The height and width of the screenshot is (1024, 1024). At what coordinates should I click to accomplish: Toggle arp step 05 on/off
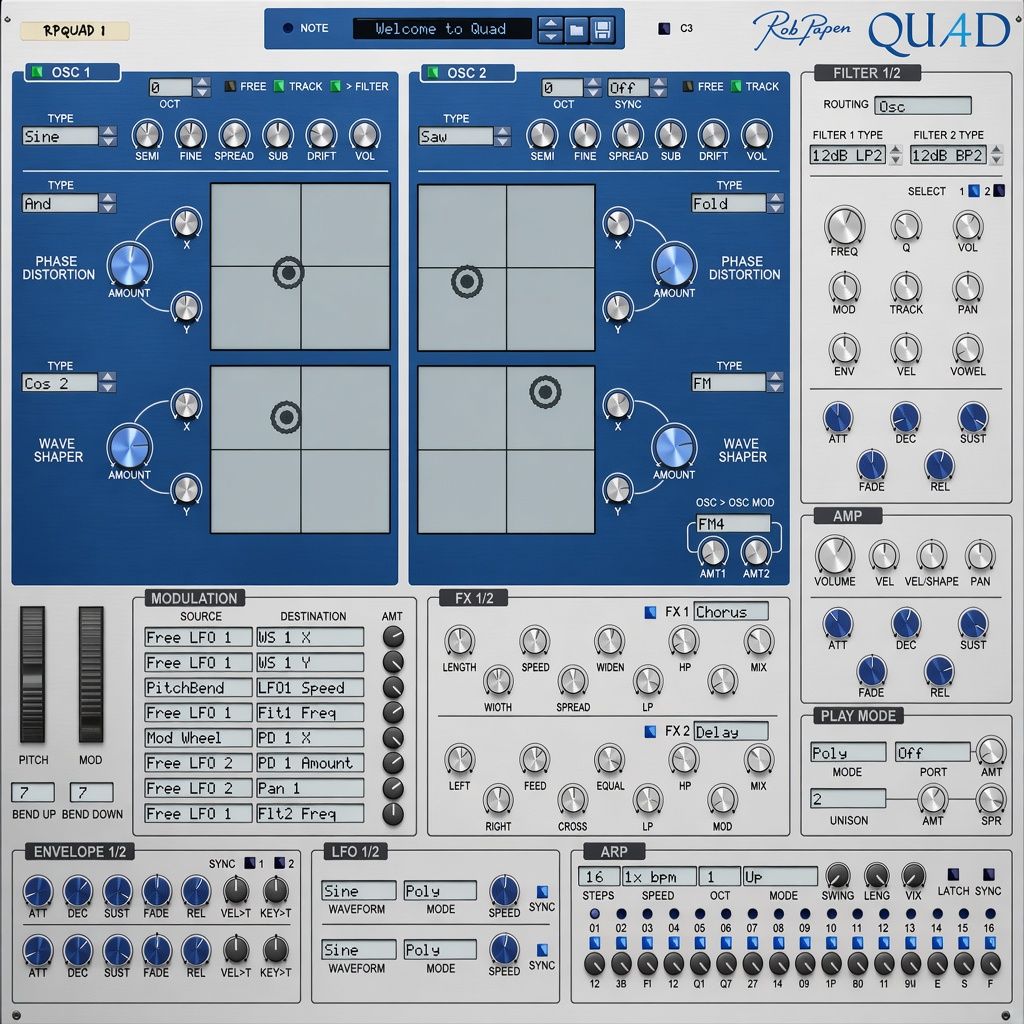(699, 942)
